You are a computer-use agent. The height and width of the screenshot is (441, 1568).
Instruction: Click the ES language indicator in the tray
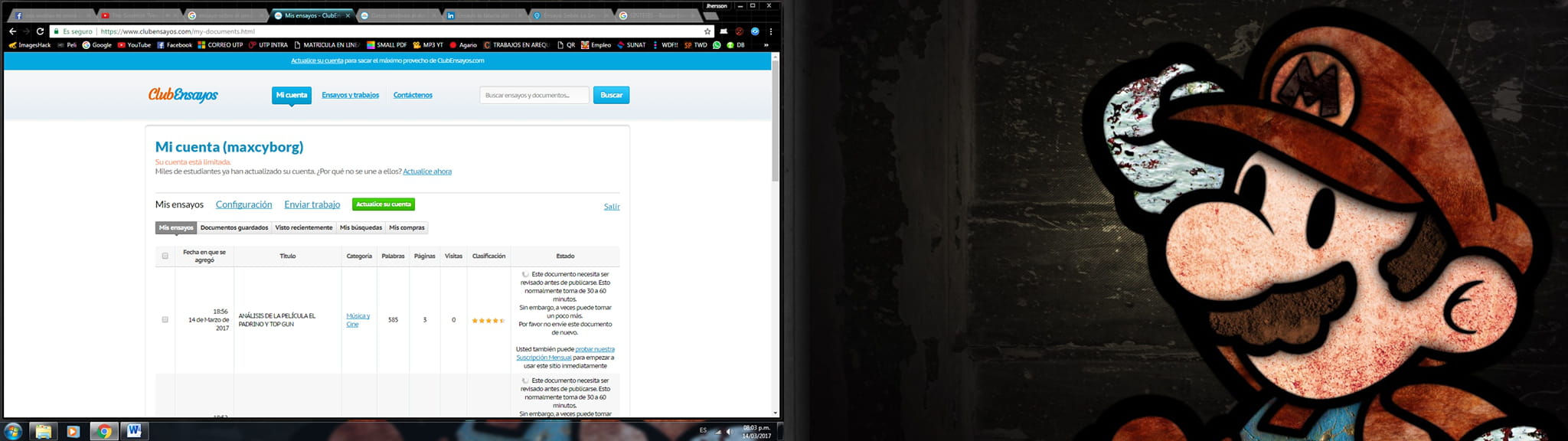[x=703, y=430]
